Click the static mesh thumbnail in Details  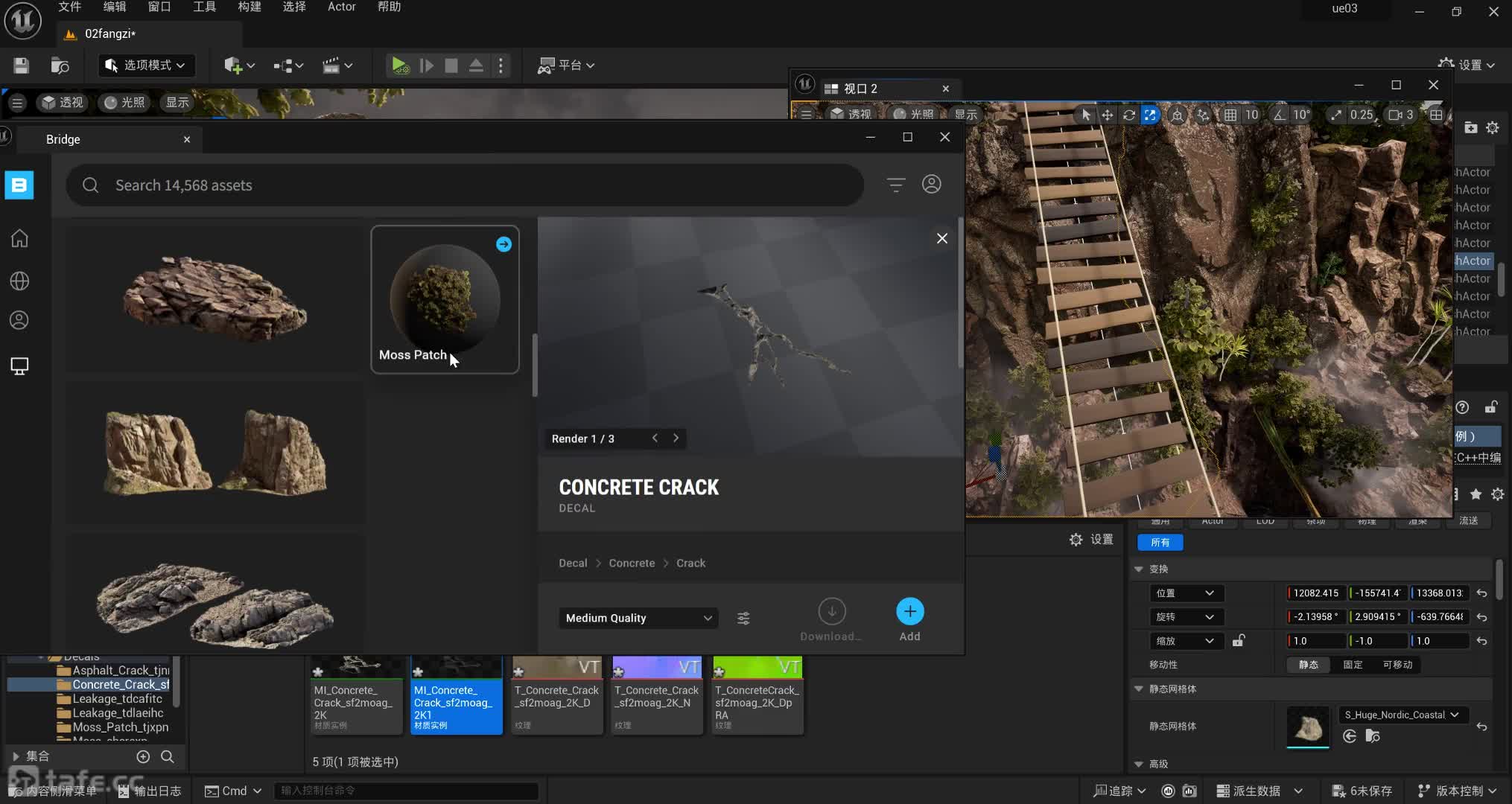[1308, 727]
